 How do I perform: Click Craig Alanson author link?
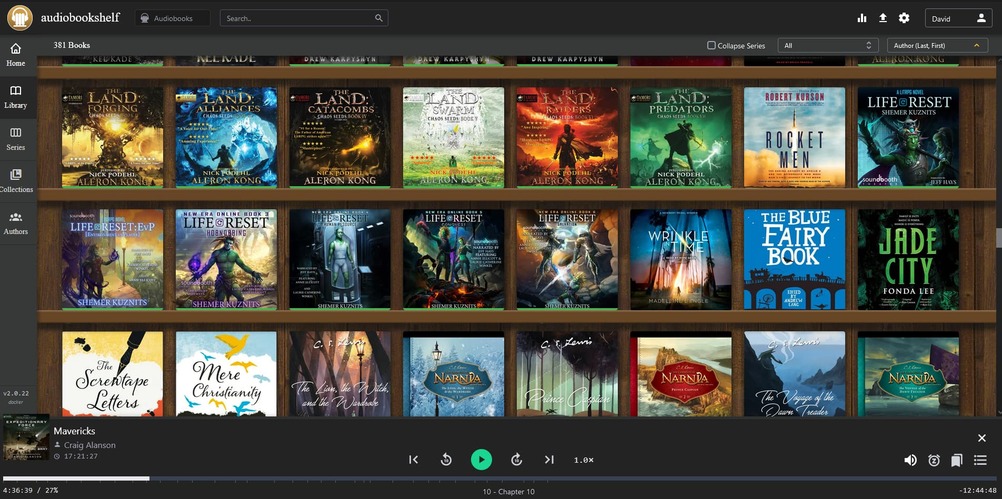click(89, 445)
